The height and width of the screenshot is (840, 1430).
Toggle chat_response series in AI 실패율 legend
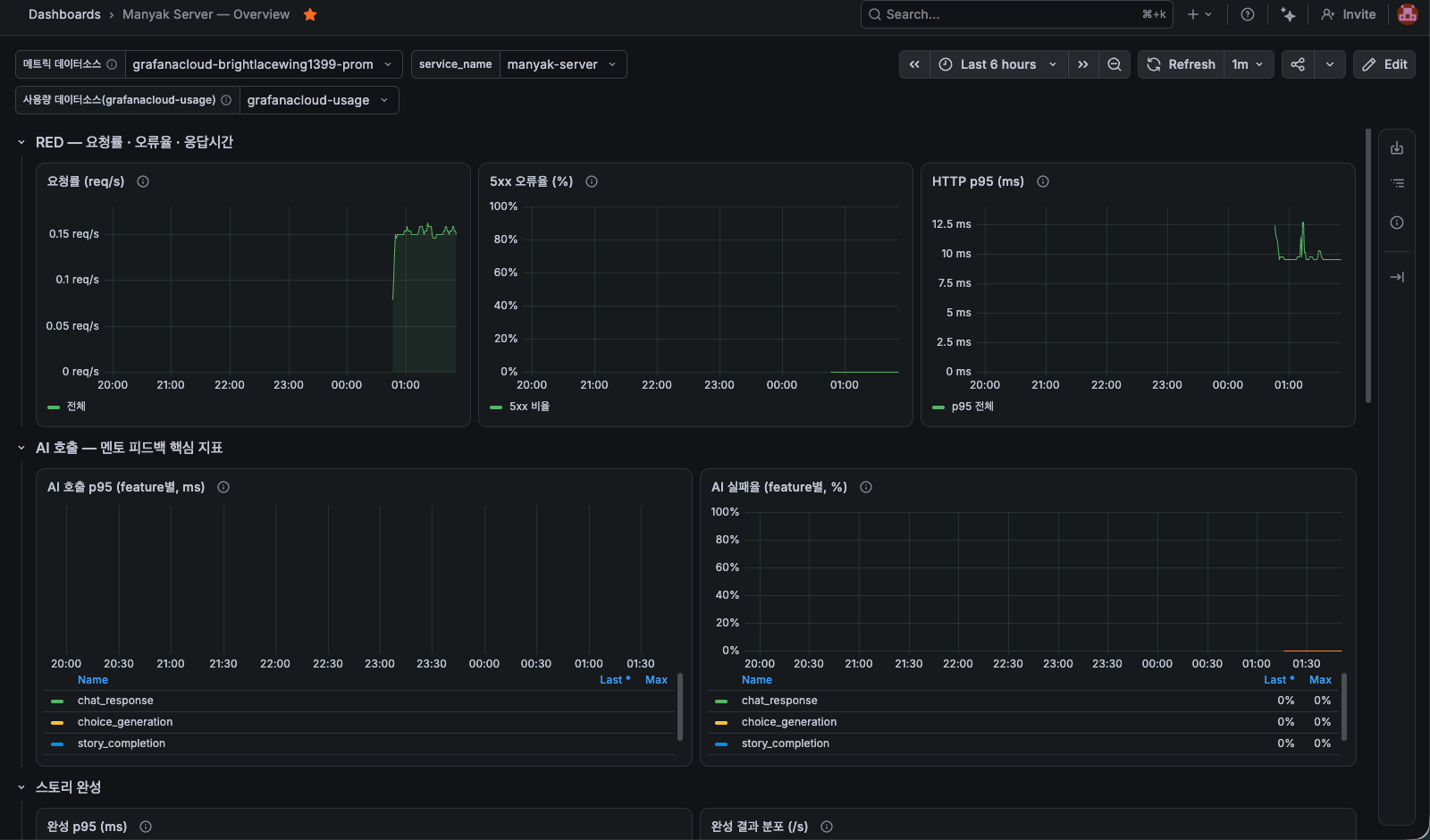point(778,701)
